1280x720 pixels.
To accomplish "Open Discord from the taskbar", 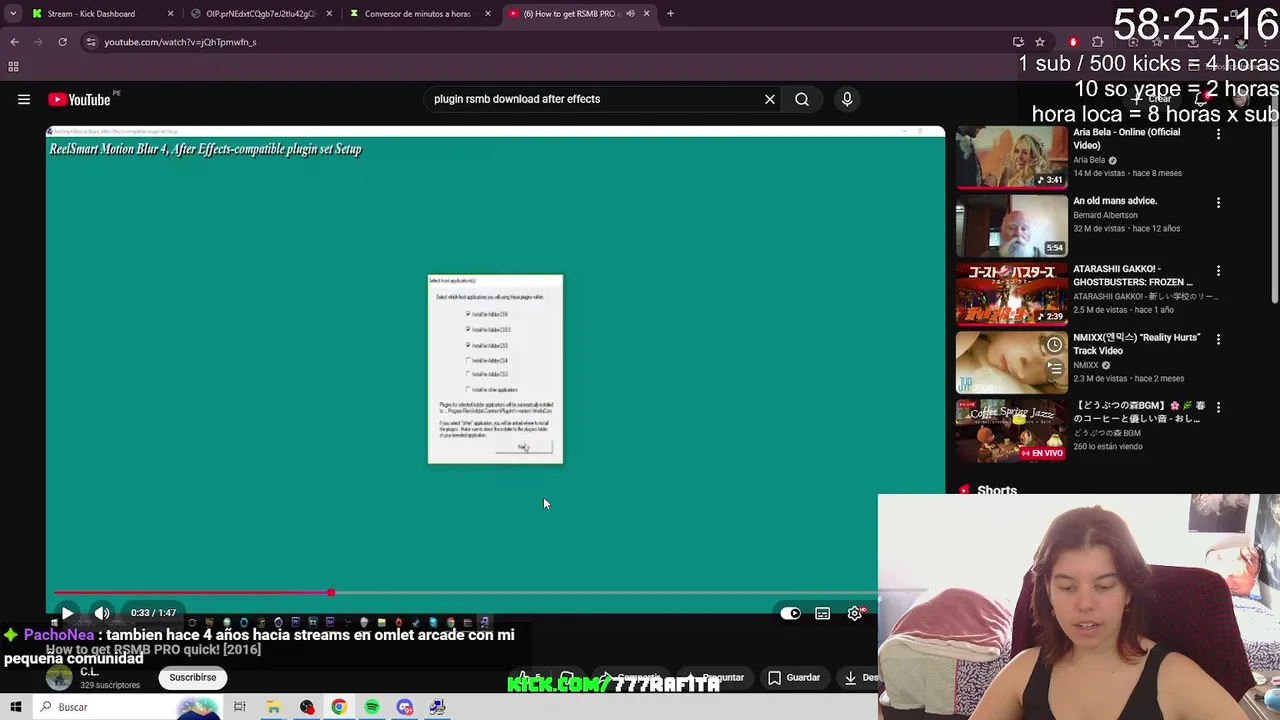I will point(405,707).
